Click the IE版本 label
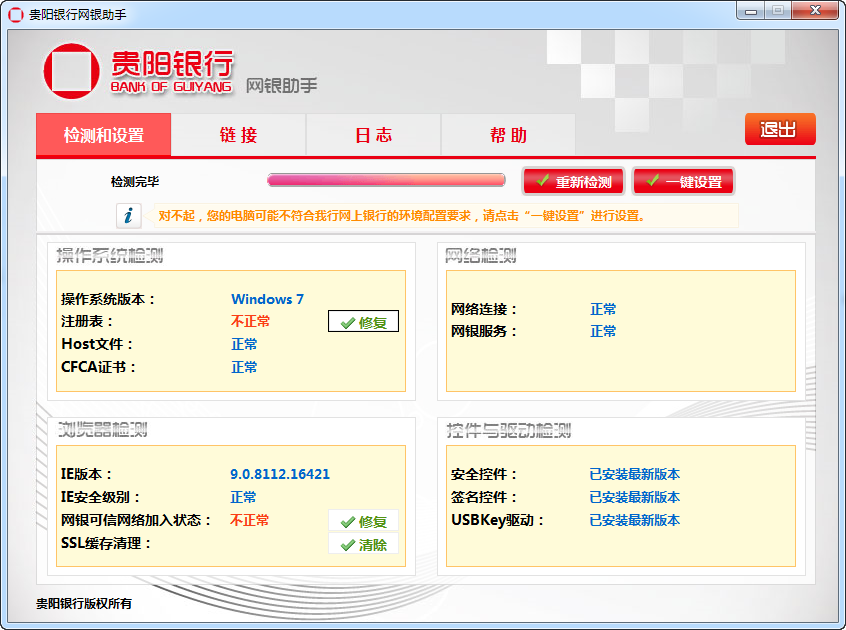The image size is (846, 630). coord(86,474)
